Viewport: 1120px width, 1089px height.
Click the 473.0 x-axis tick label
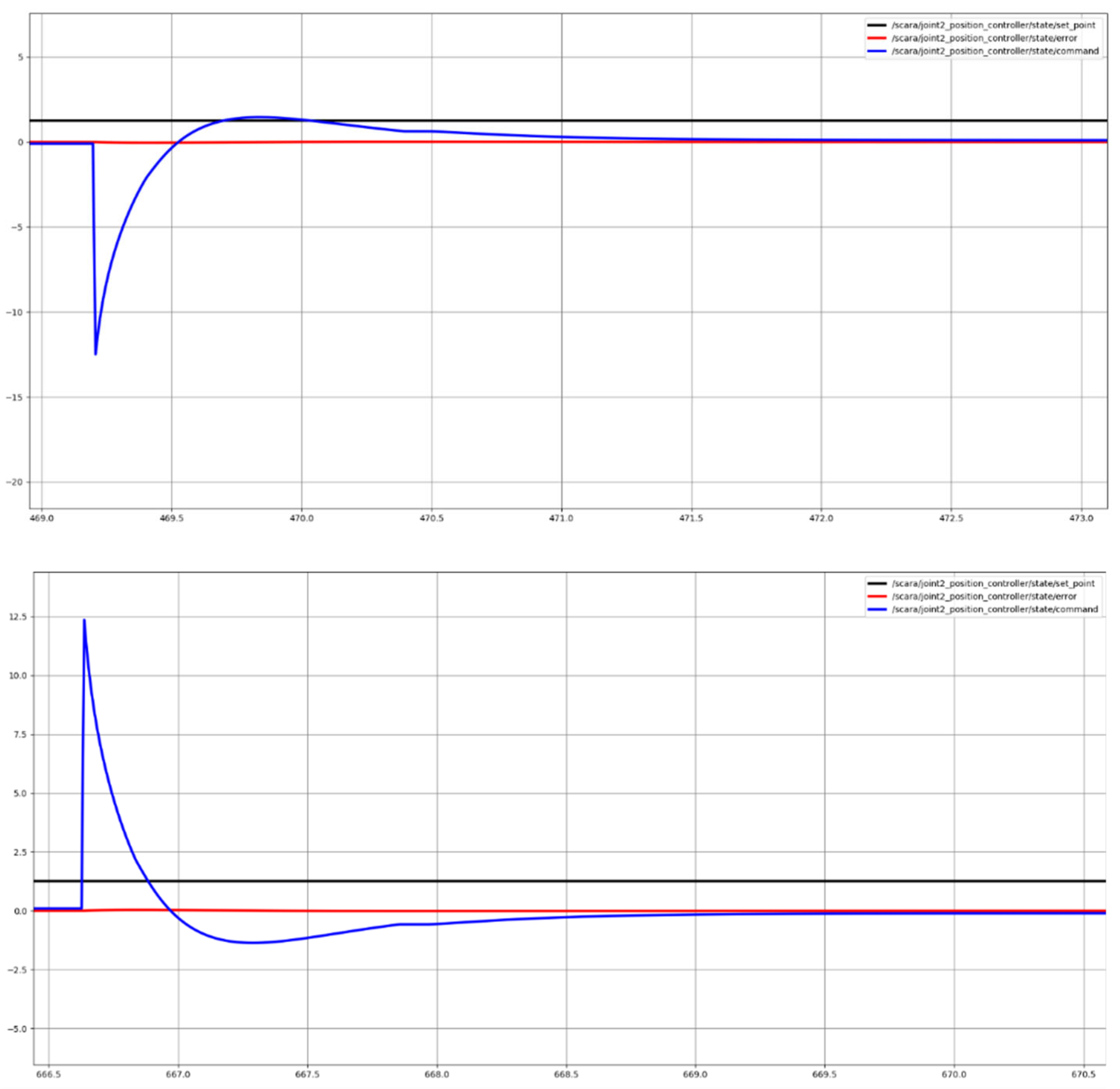(x=1081, y=518)
